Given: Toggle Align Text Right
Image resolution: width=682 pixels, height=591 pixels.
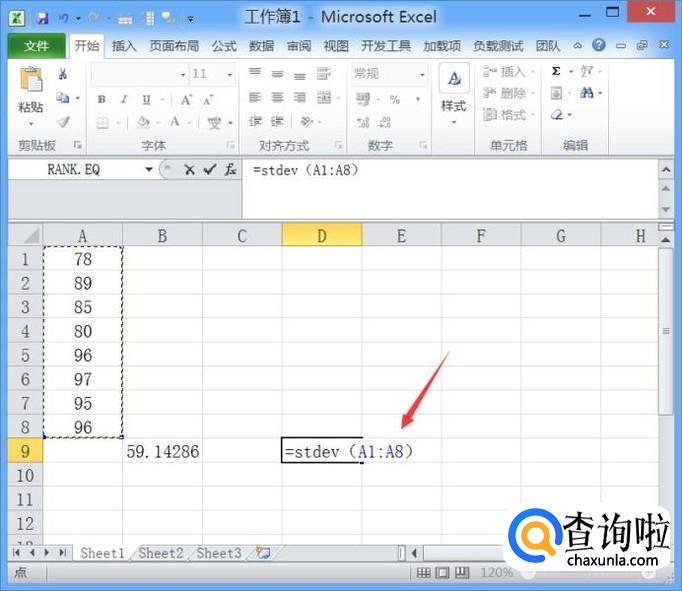Looking at the screenshot, I should [x=300, y=98].
